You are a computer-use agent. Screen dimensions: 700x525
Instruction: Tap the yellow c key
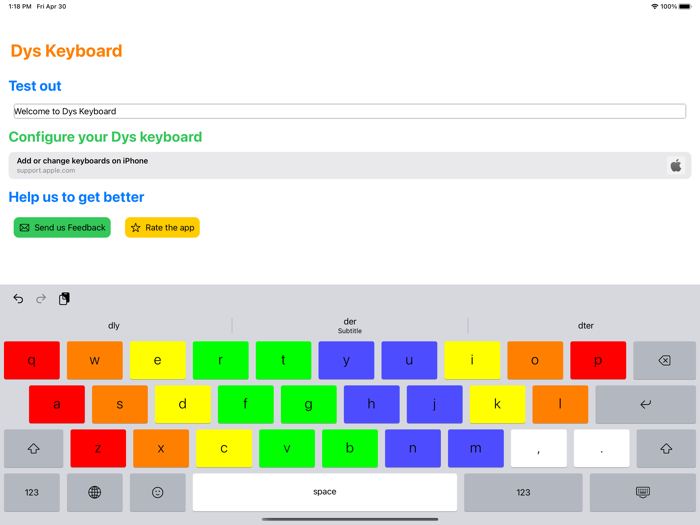pyautogui.click(x=224, y=449)
